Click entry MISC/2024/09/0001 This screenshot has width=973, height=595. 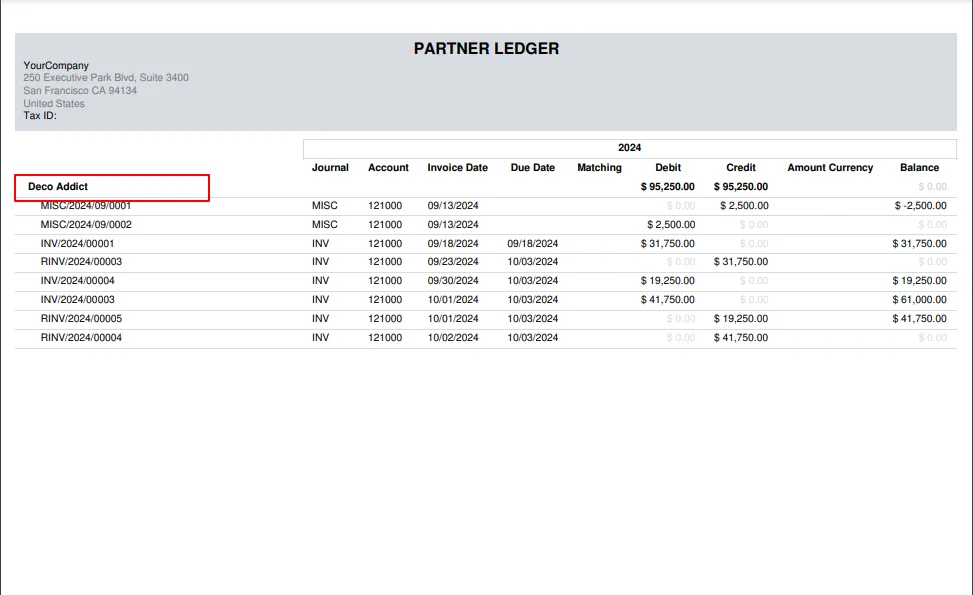86,205
